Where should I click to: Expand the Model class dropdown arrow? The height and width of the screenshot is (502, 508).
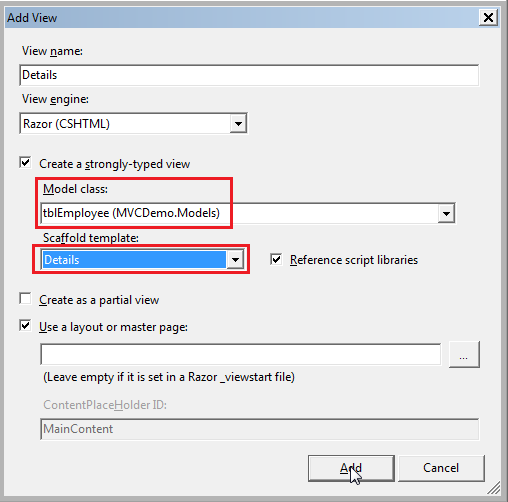446,213
